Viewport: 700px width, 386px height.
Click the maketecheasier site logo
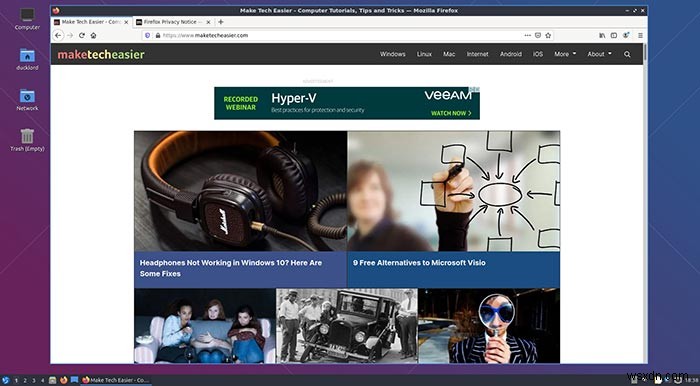[101, 54]
